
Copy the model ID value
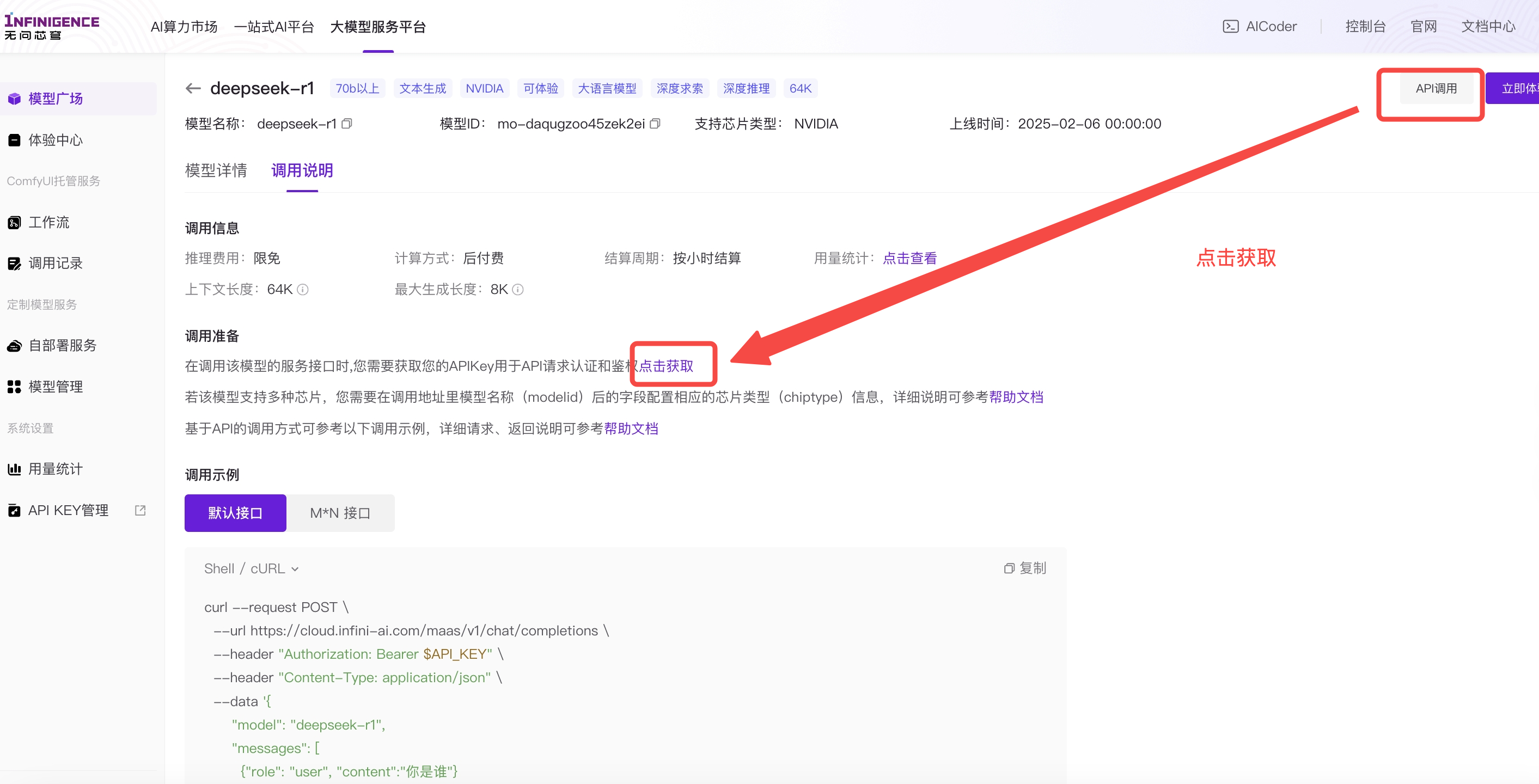[655, 124]
